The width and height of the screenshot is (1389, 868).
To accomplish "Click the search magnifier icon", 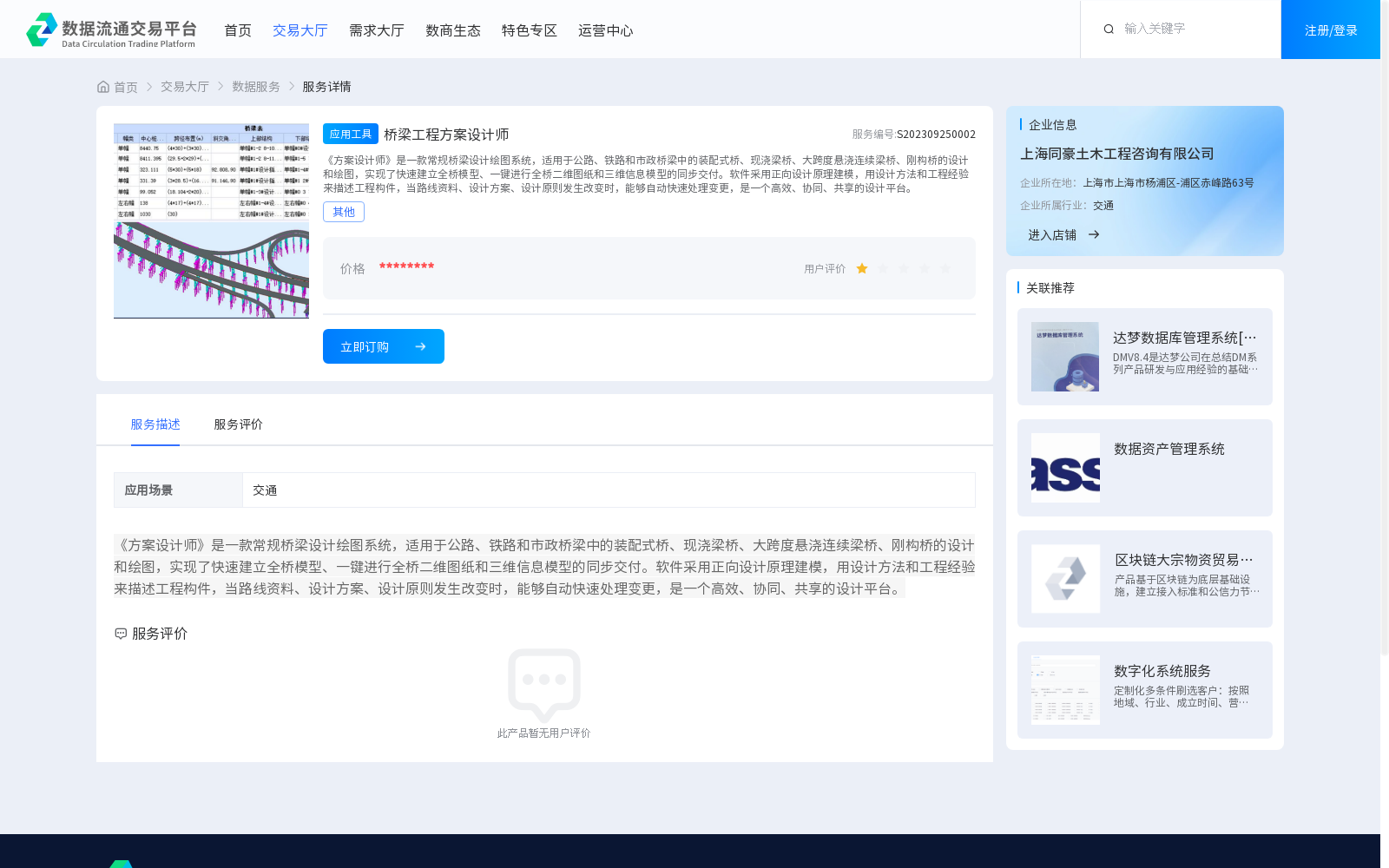I will (x=1109, y=29).
